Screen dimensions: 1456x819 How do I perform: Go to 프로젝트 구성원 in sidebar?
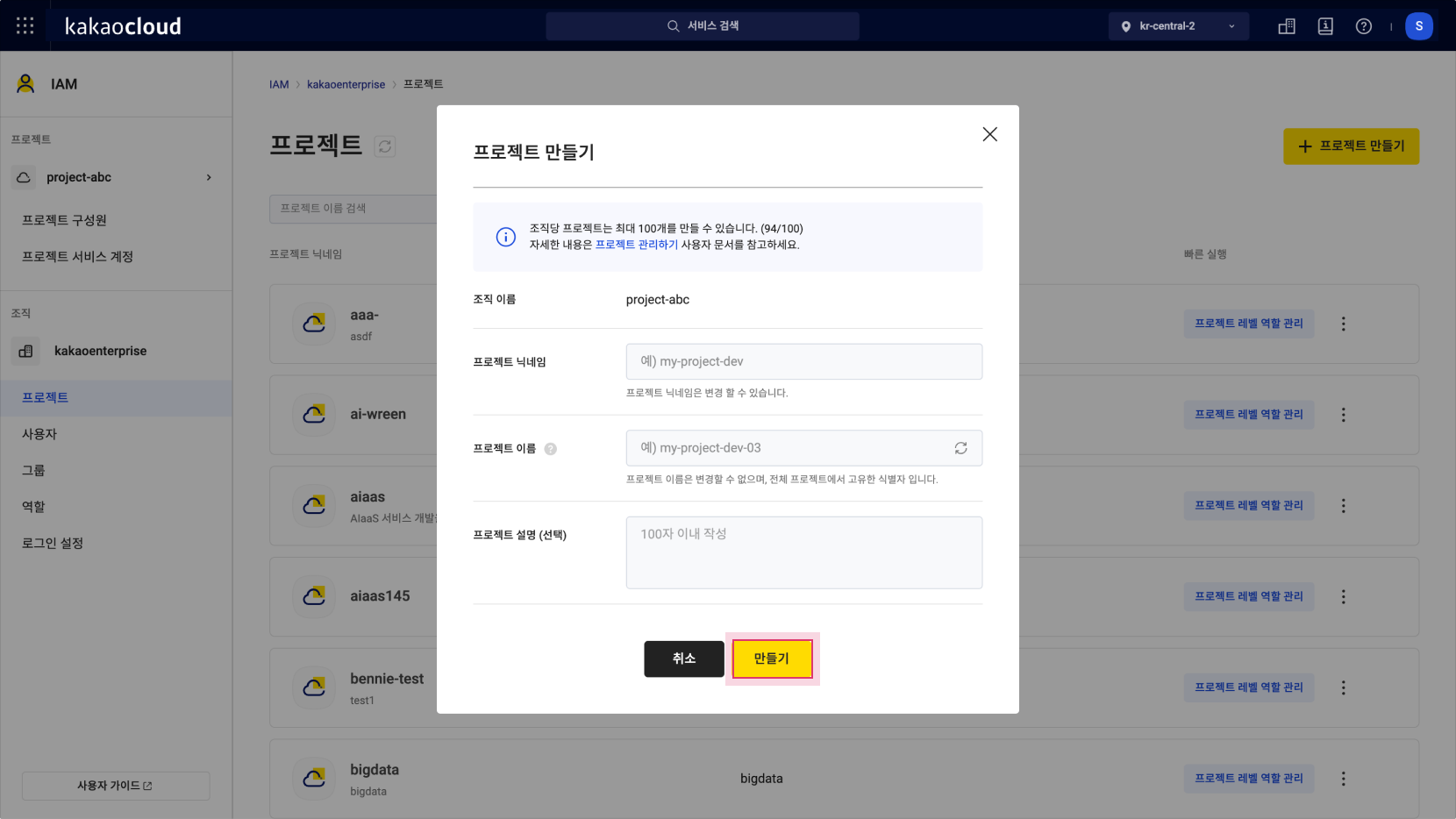pyautogui.click(x=65, y=220)
